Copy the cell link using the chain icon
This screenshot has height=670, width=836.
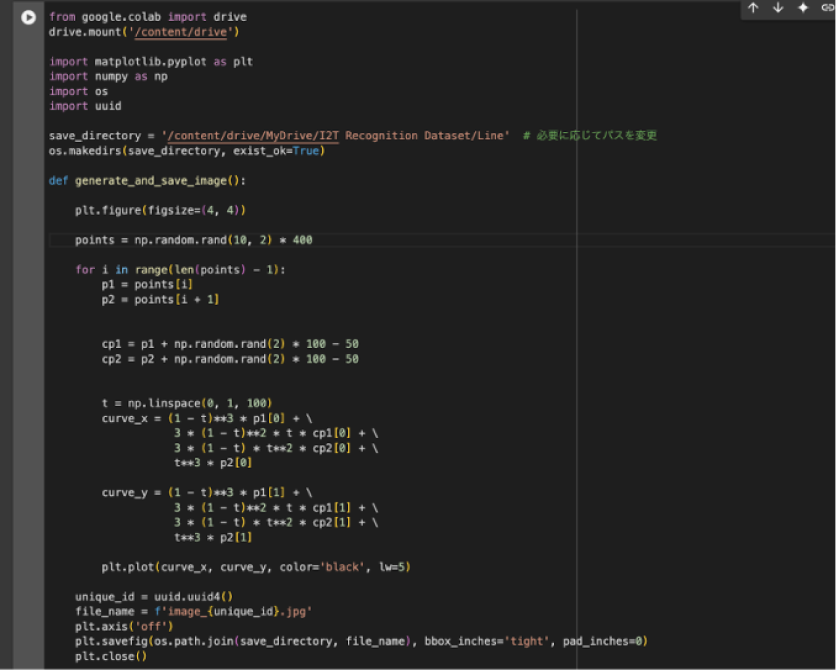tap(827, 7)
